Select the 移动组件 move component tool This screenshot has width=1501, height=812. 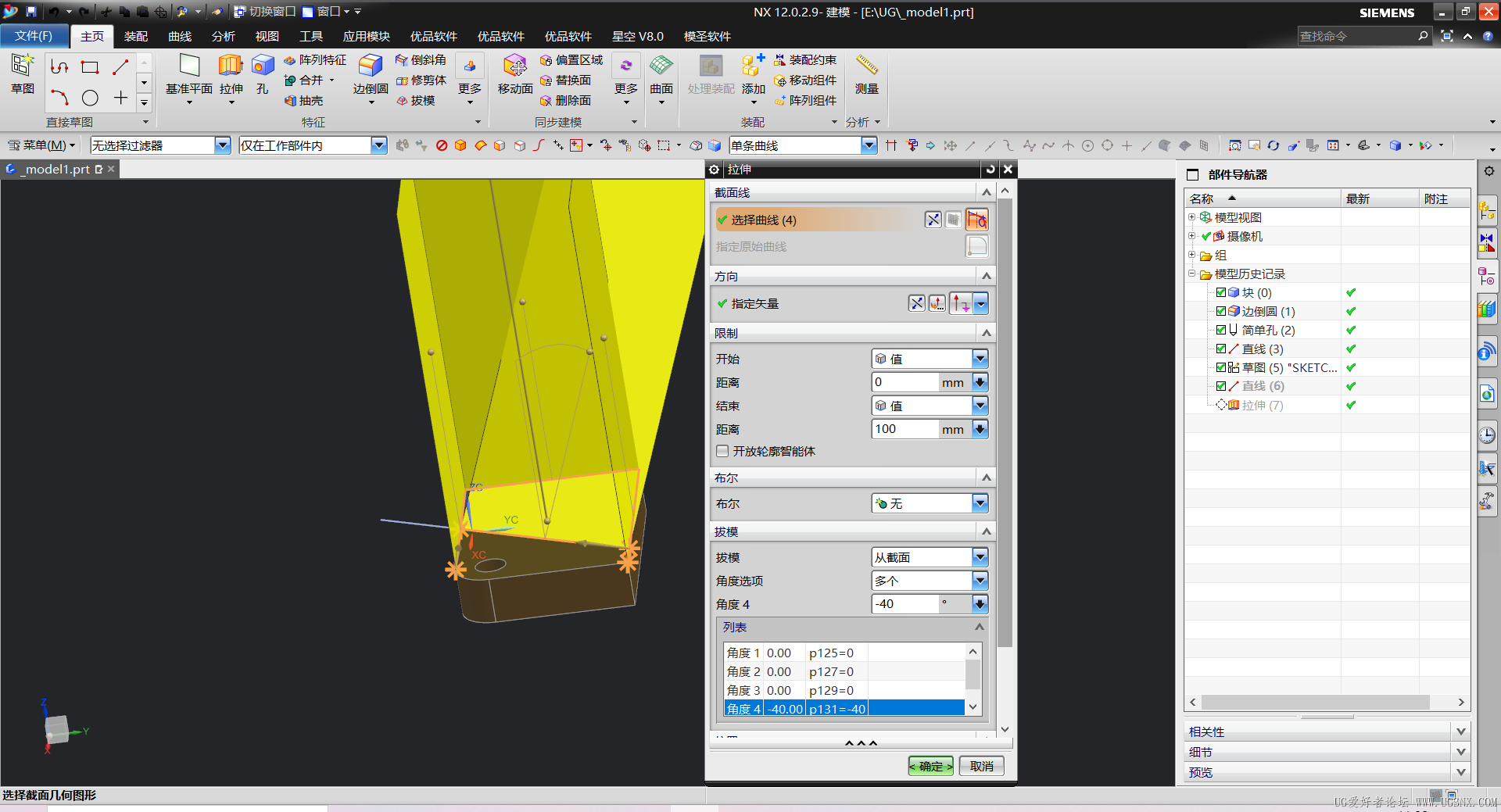point(805,80)
